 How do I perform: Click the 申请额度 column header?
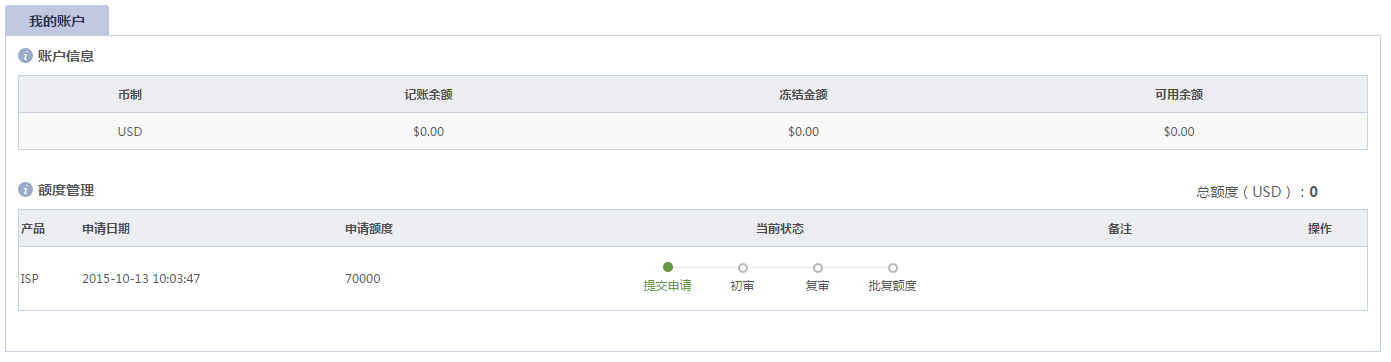pos(369,229)
